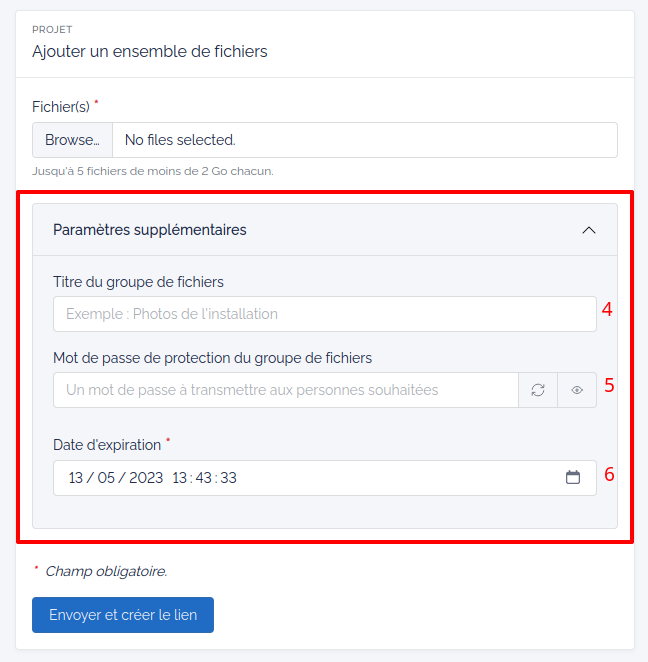Viewport: 648px width, 662px height.
Task: Click the 'Mot de passe de protection' label
Action: (212, 358)
